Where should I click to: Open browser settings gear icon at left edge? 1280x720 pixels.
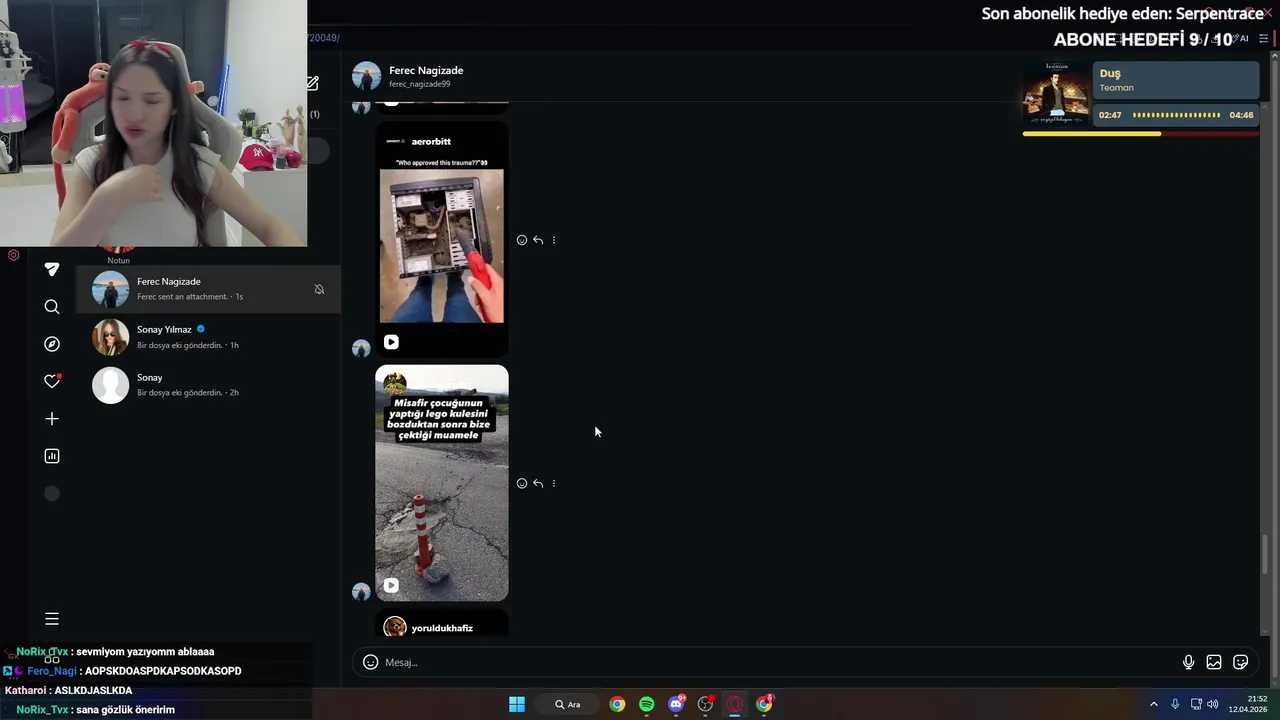13,255
